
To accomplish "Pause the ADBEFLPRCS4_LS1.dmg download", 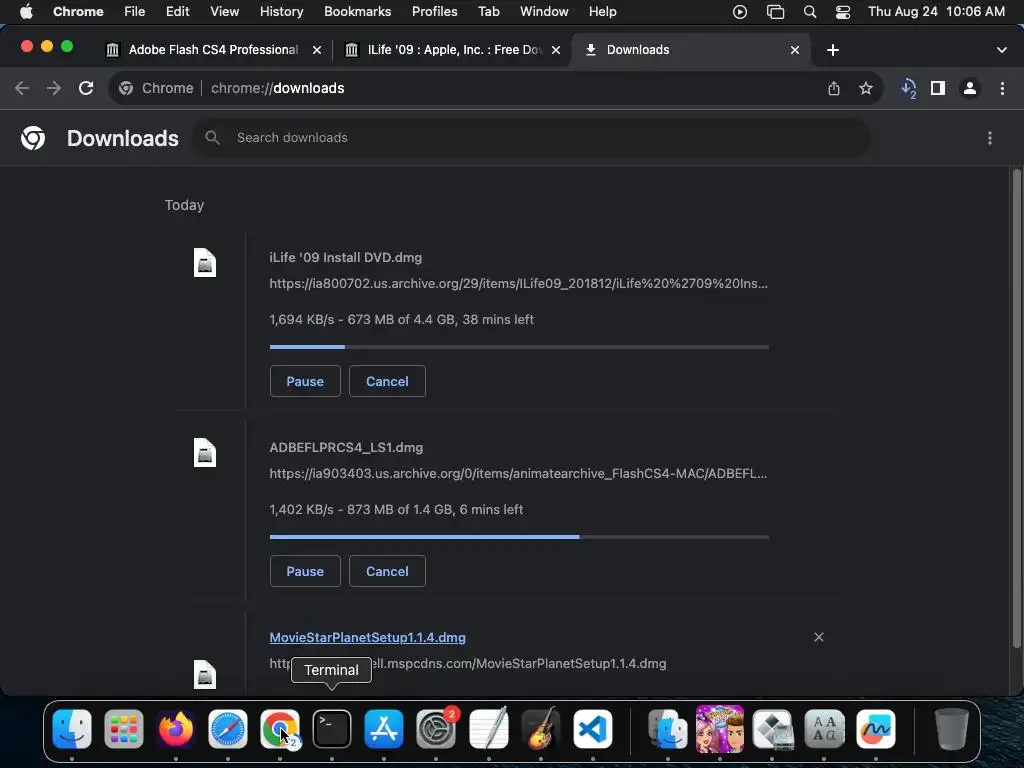I will 305,571.
